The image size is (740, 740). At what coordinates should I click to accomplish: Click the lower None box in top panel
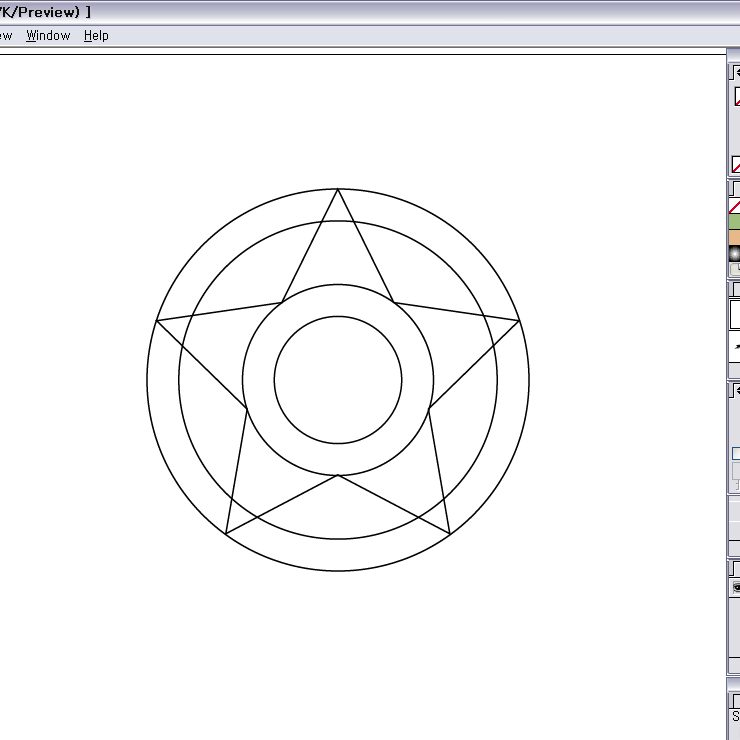(x=736, y=164)
